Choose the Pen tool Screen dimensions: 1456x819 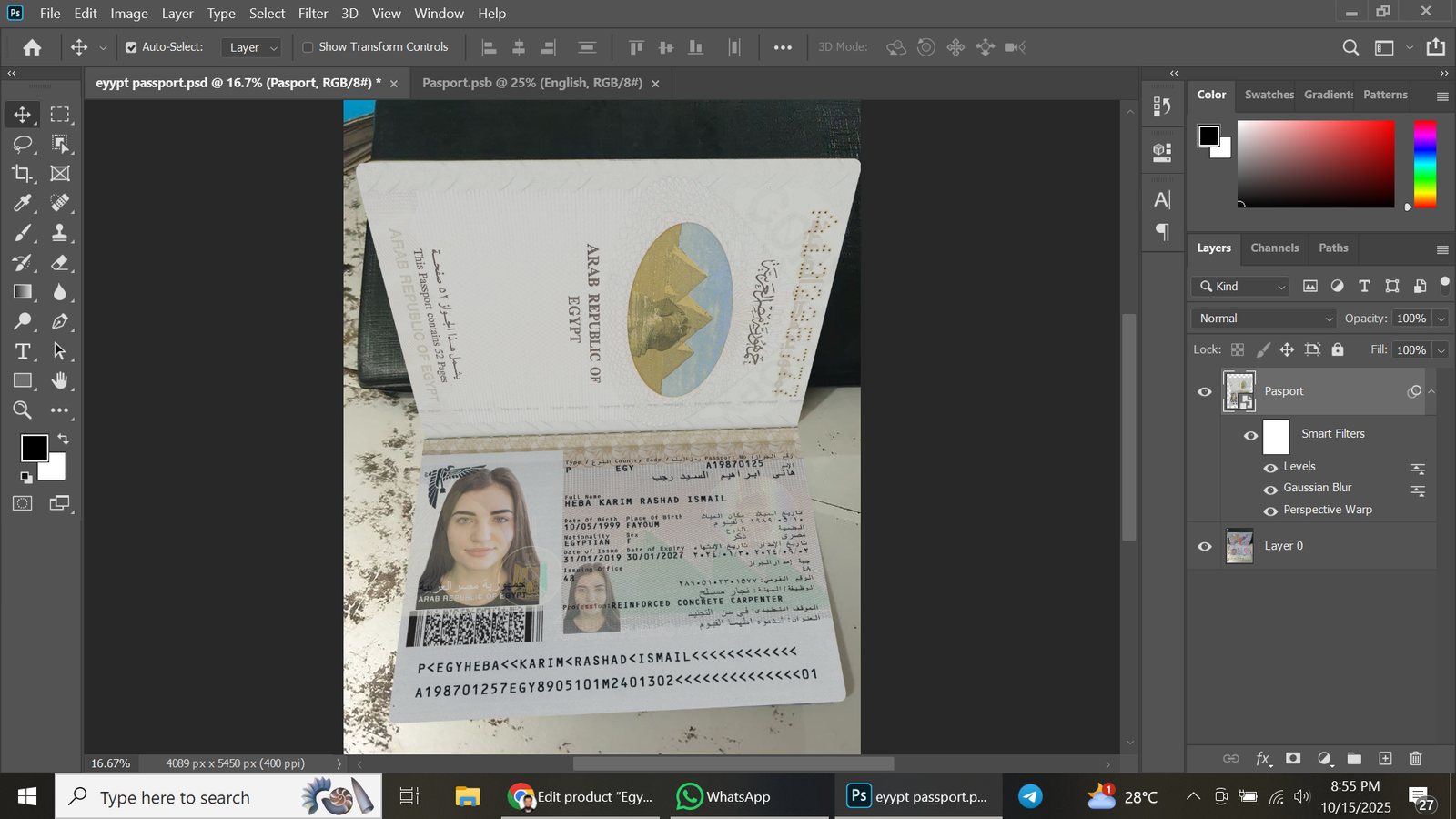[x=60, y=321]
